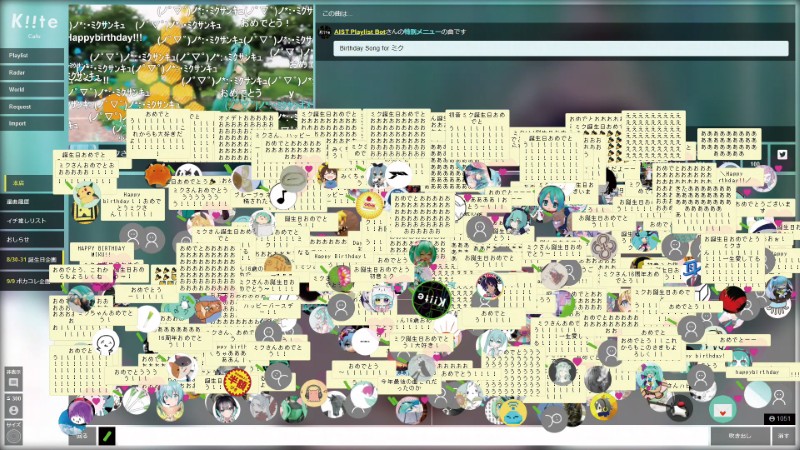Click the おめでとーー comment bubble
800x450 pixels.
tap(738, 340)
